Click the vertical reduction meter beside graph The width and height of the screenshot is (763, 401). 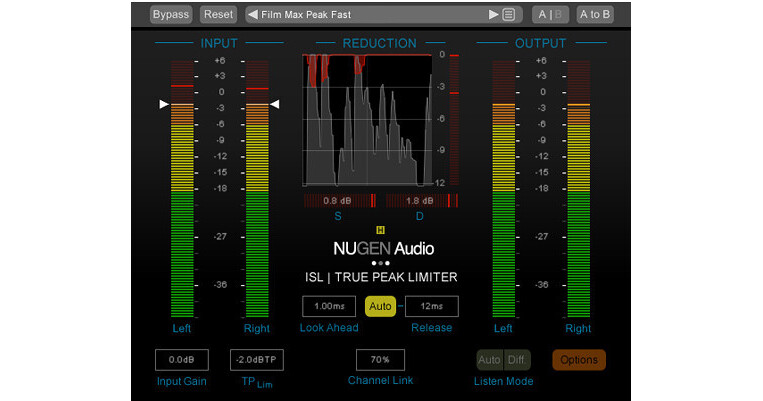454,120
